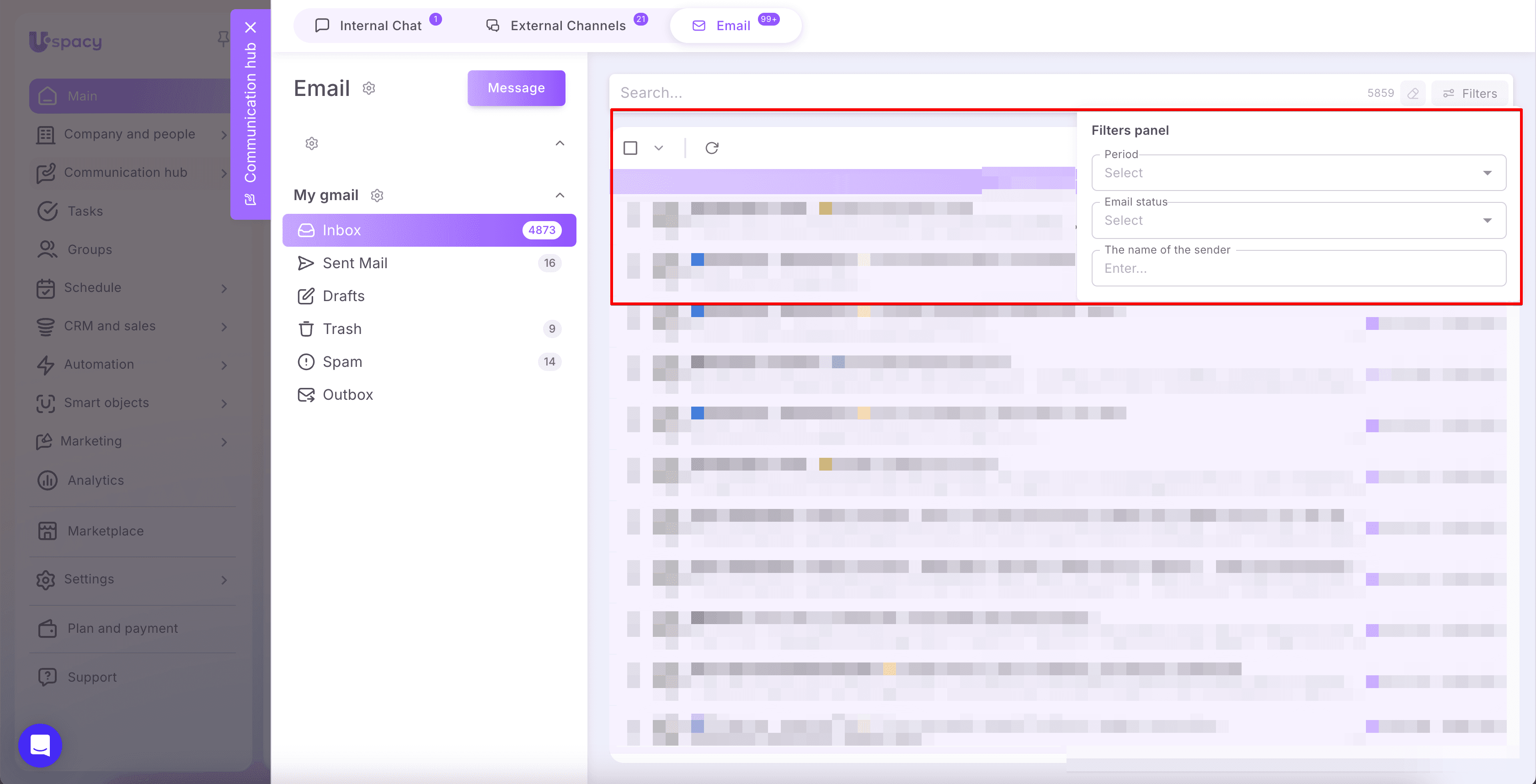Open the select-all dropdown arrow
Viewport: 1536px width, 784px height.
tap(658, 148)
